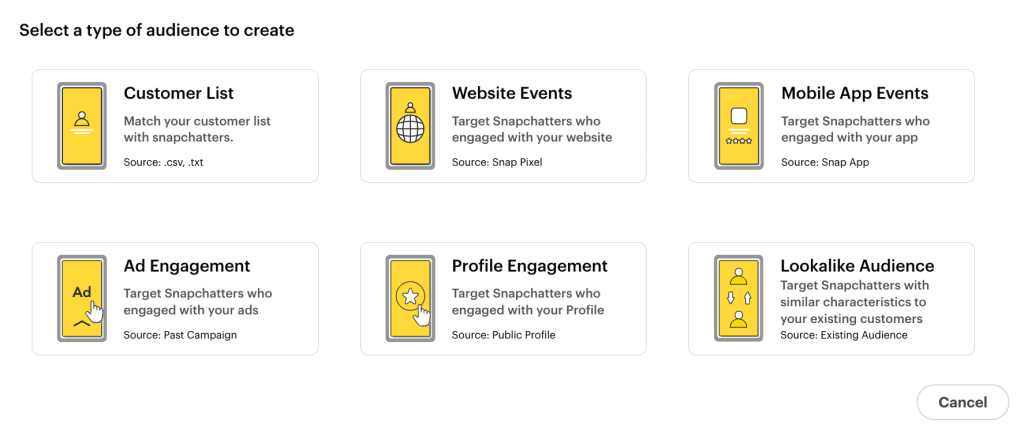Image resolution: width=1024 pixels, height=438 pixels.
Task: Click the 'Source: Snap App' text
Action: [x=825, y=163]
